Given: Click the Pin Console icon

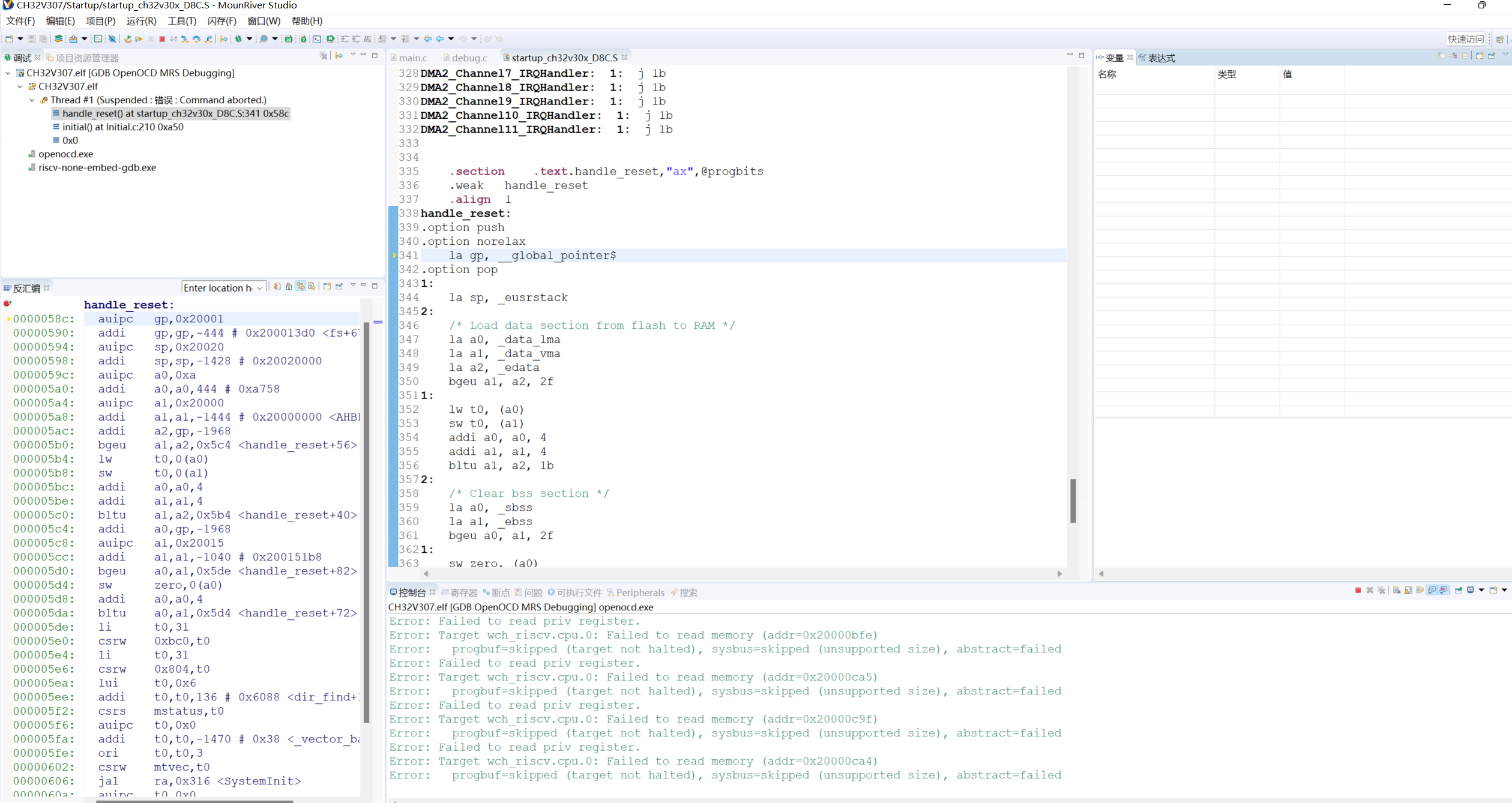Looking at the screenshot, I should (x=1459, y=590).
